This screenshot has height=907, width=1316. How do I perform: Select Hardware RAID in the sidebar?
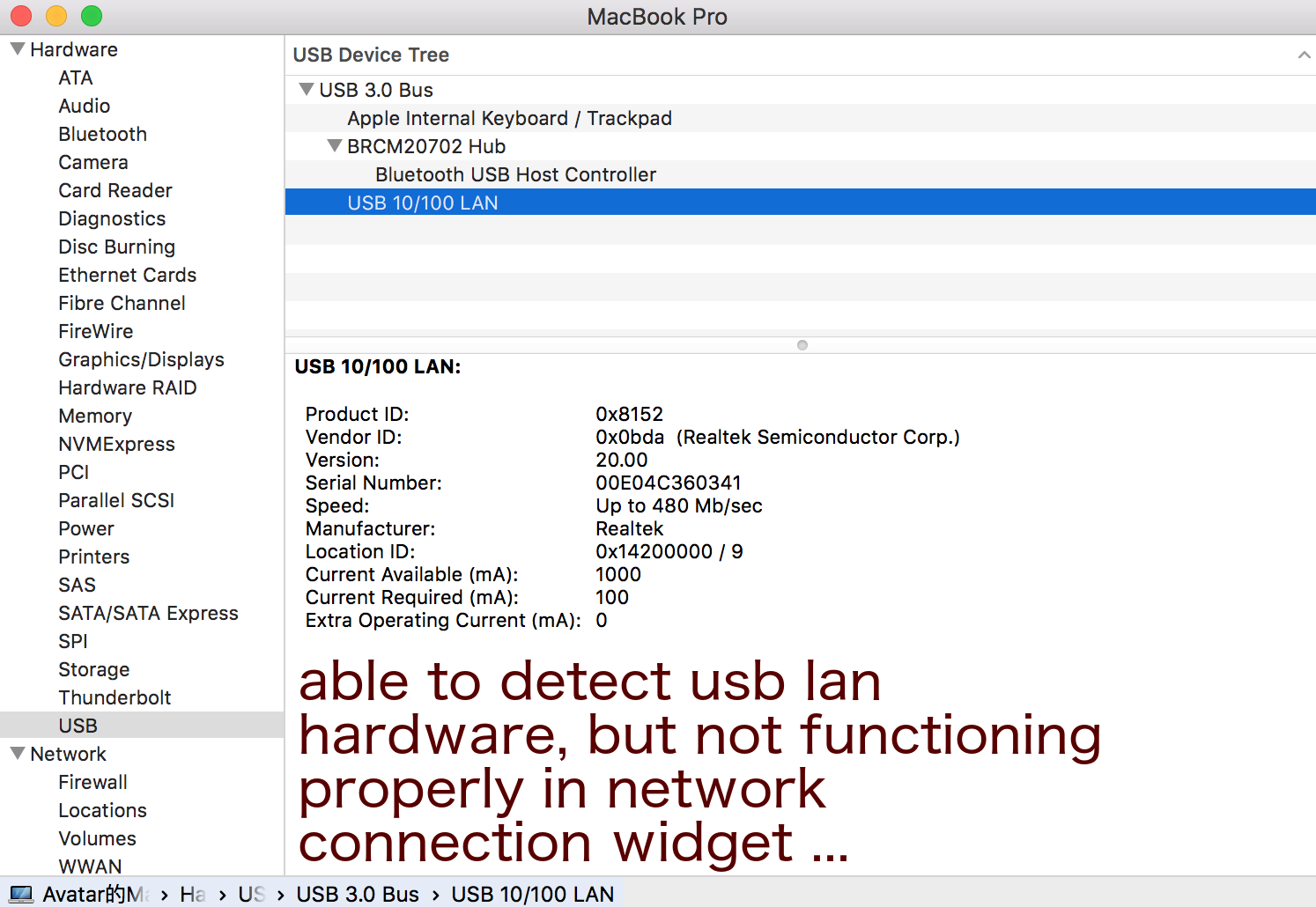pos(128,387)
